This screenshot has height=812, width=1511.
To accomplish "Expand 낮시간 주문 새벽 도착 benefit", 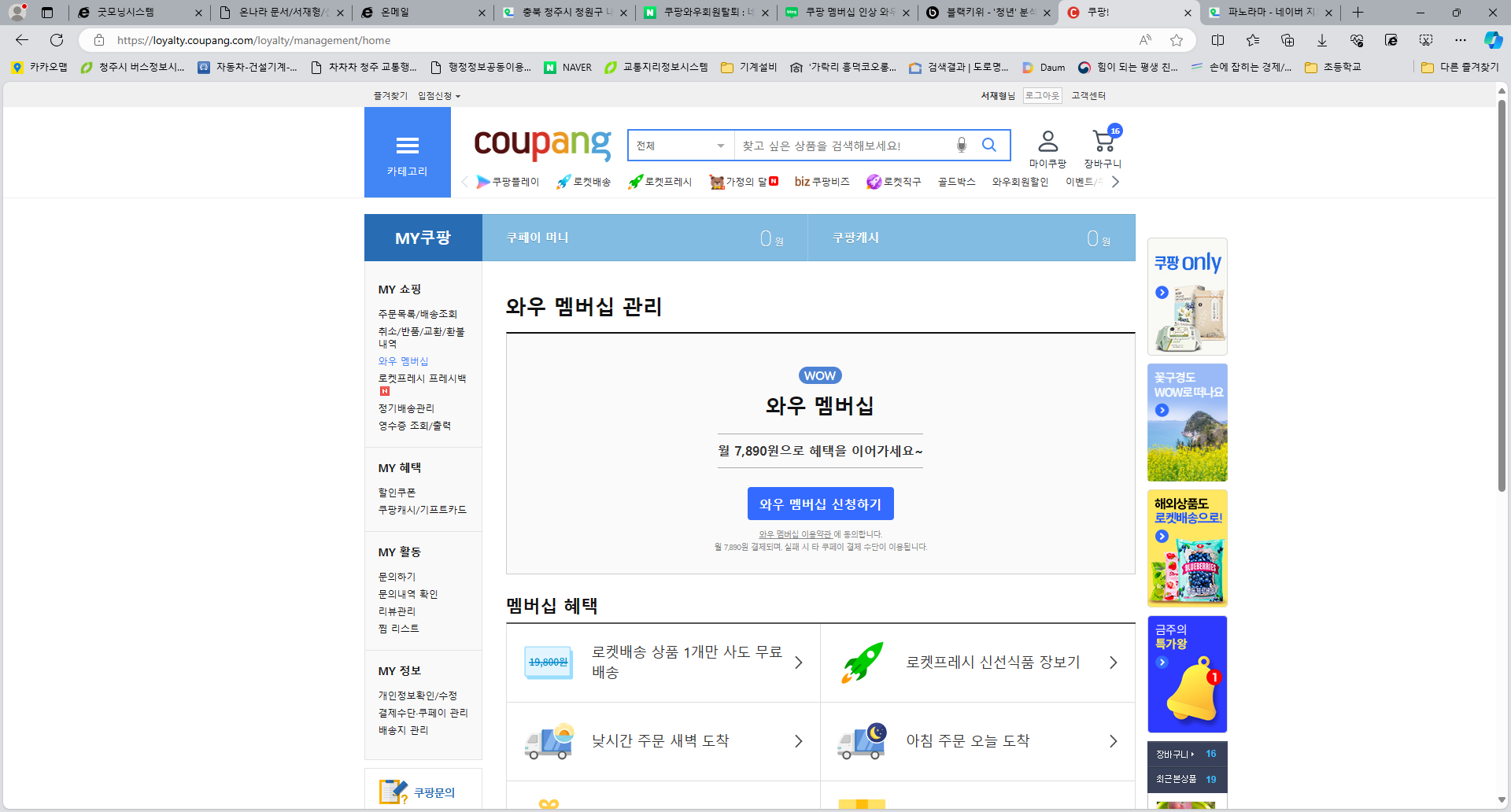I will point(663,741).
